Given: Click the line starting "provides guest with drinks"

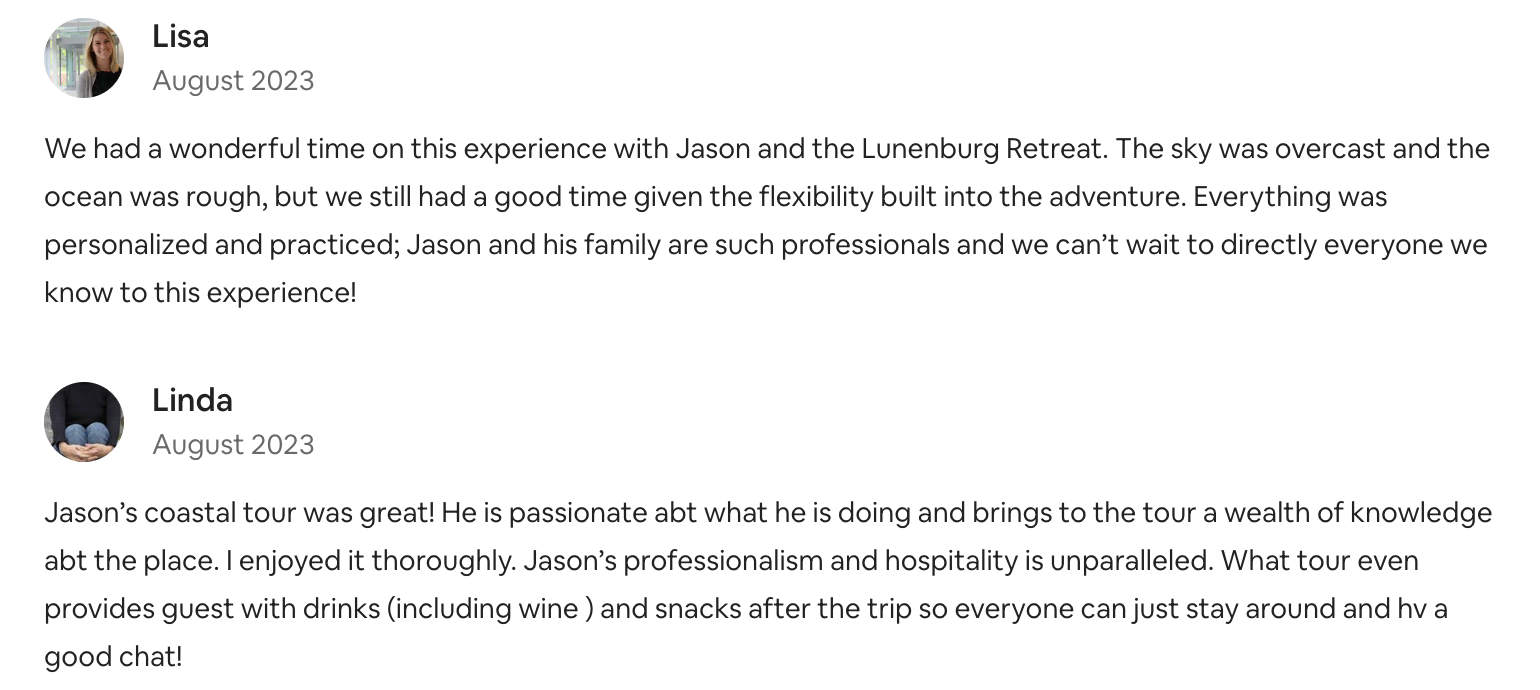Looking at the screenshot, I should coord(746,609).
